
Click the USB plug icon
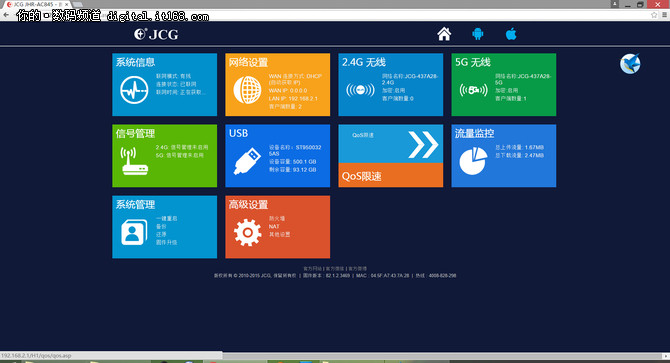[x=247, y=161]
